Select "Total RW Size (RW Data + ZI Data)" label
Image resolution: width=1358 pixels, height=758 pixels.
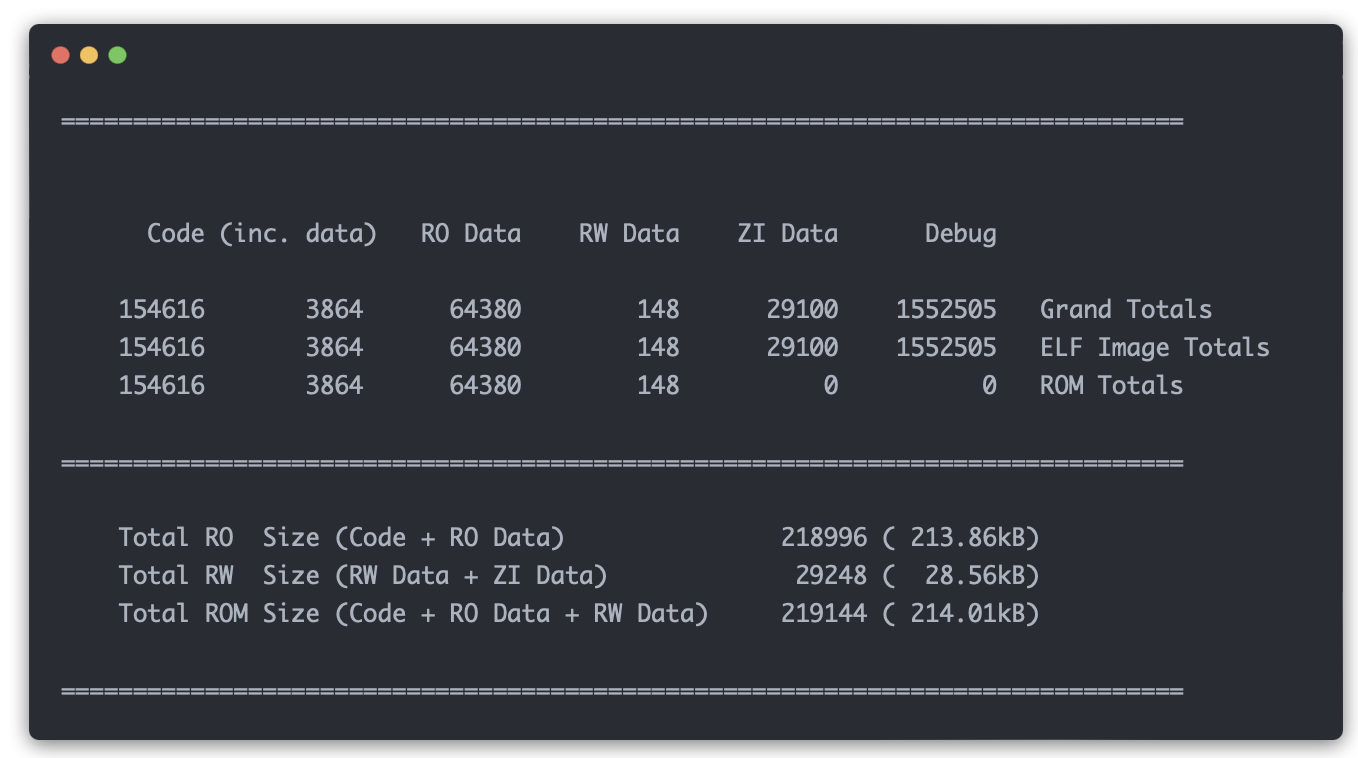click(363, 576)
